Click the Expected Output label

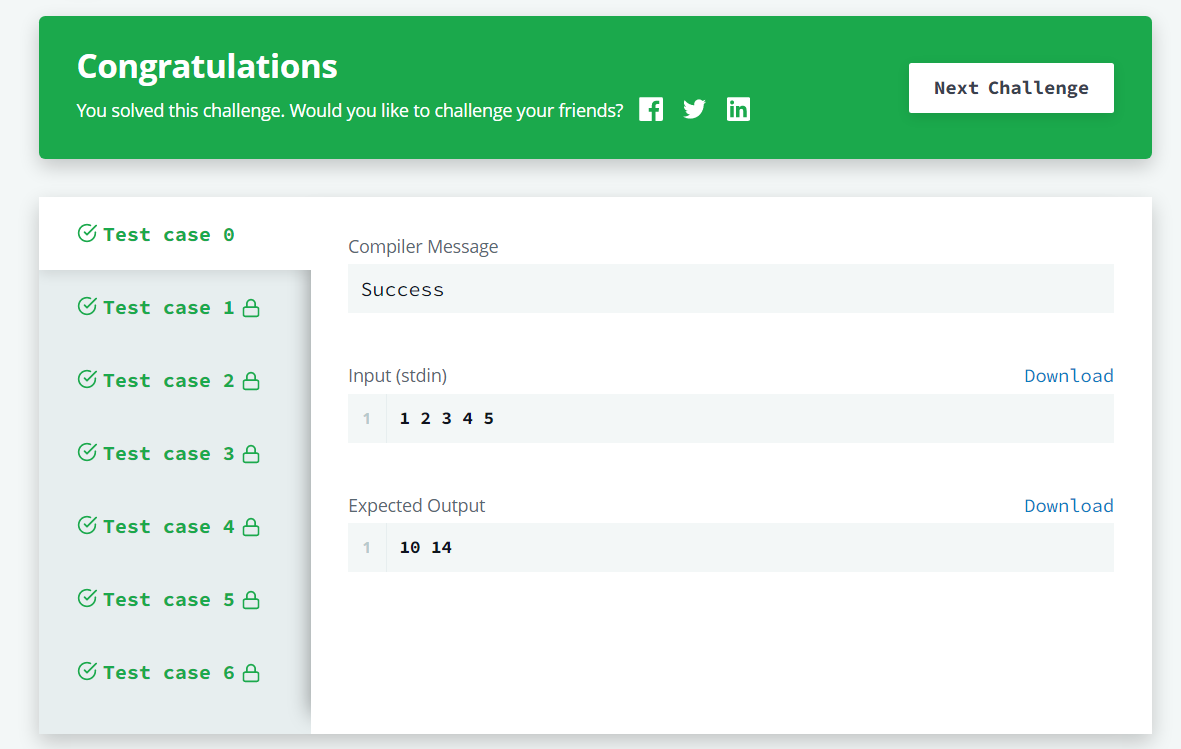[417, 506]
